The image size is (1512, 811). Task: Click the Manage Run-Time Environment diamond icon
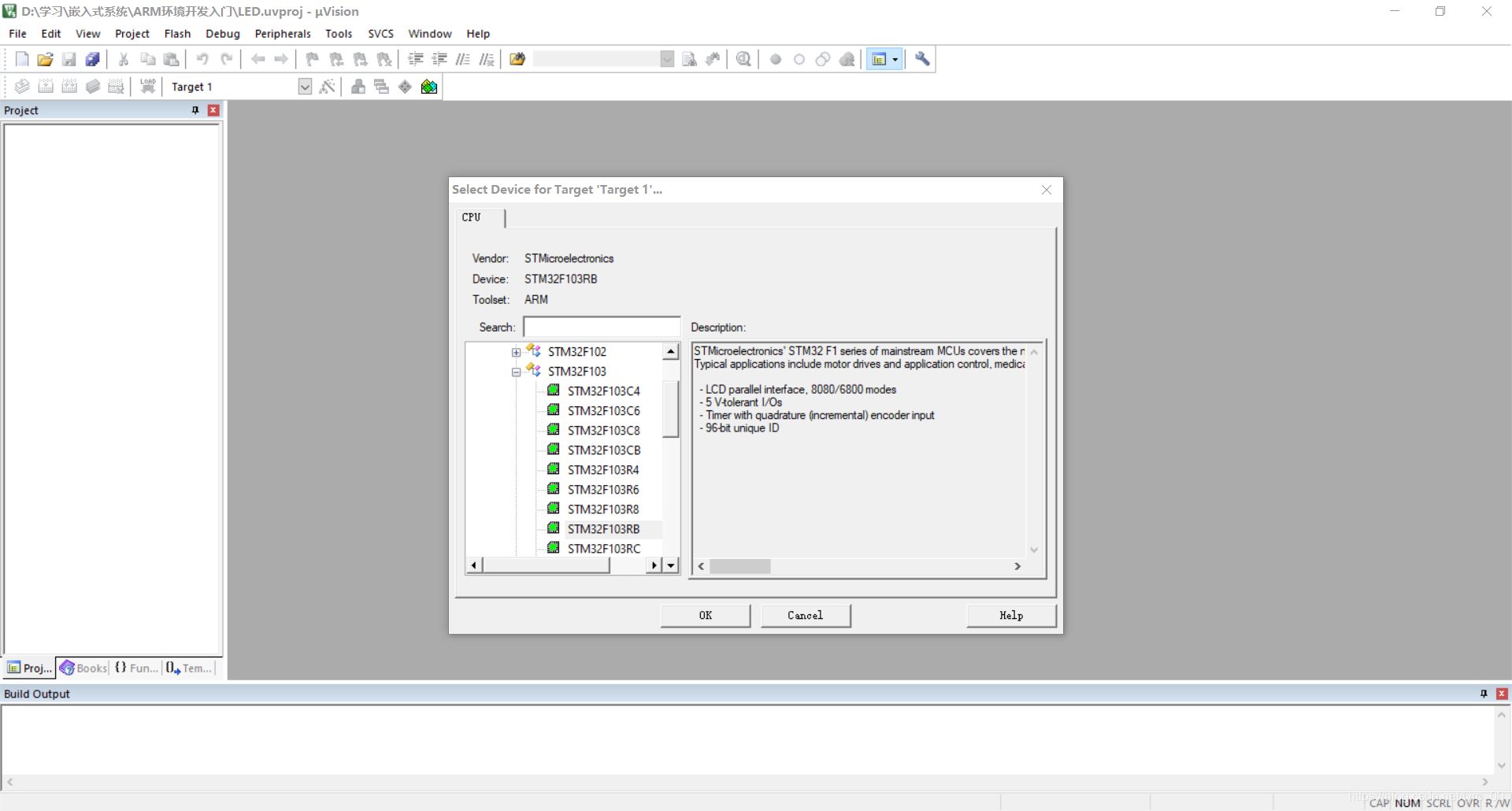[406, 87]
